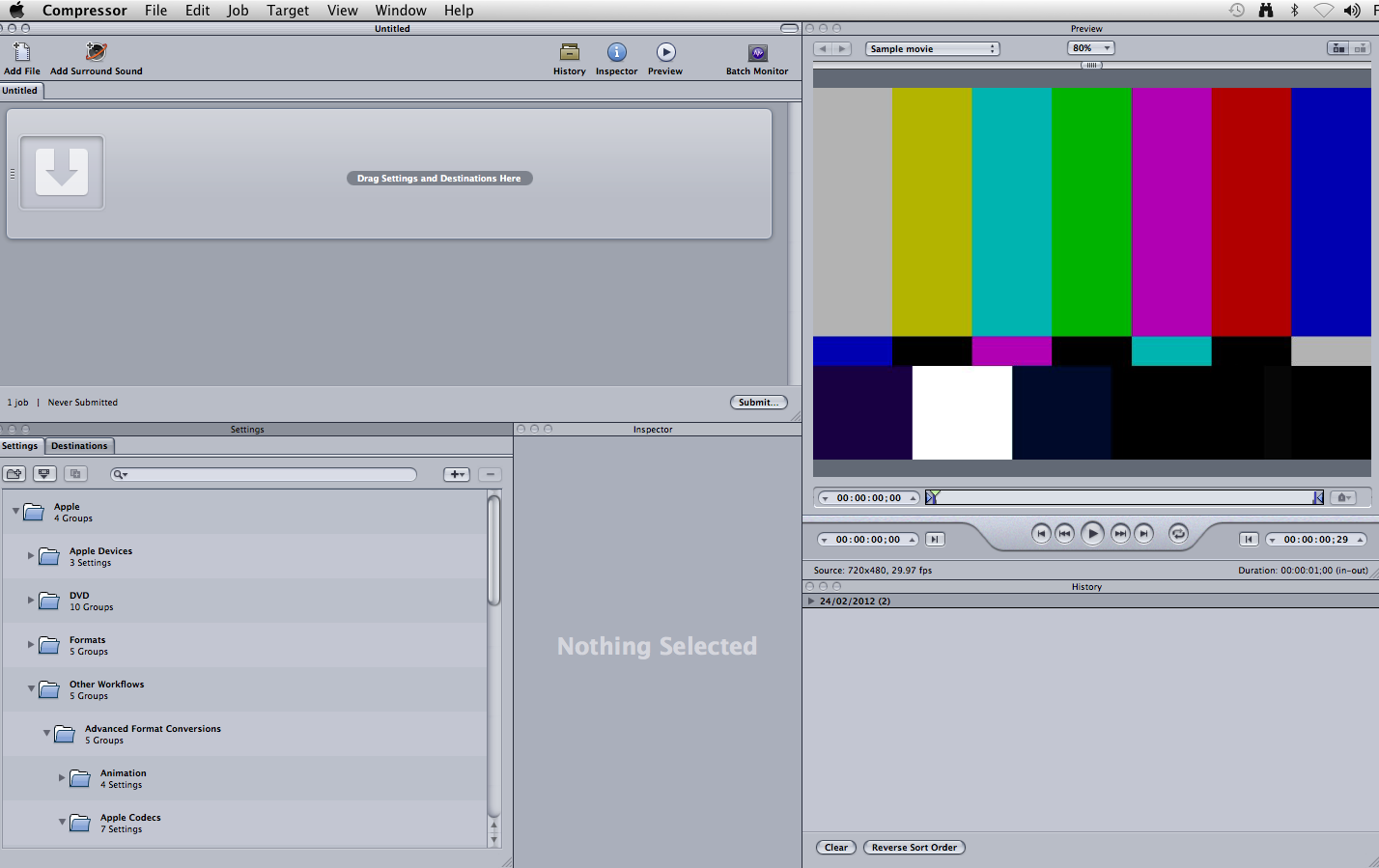Click the set In point button
The width and height of the screenshot is (1379, 868).
[935, 540]
